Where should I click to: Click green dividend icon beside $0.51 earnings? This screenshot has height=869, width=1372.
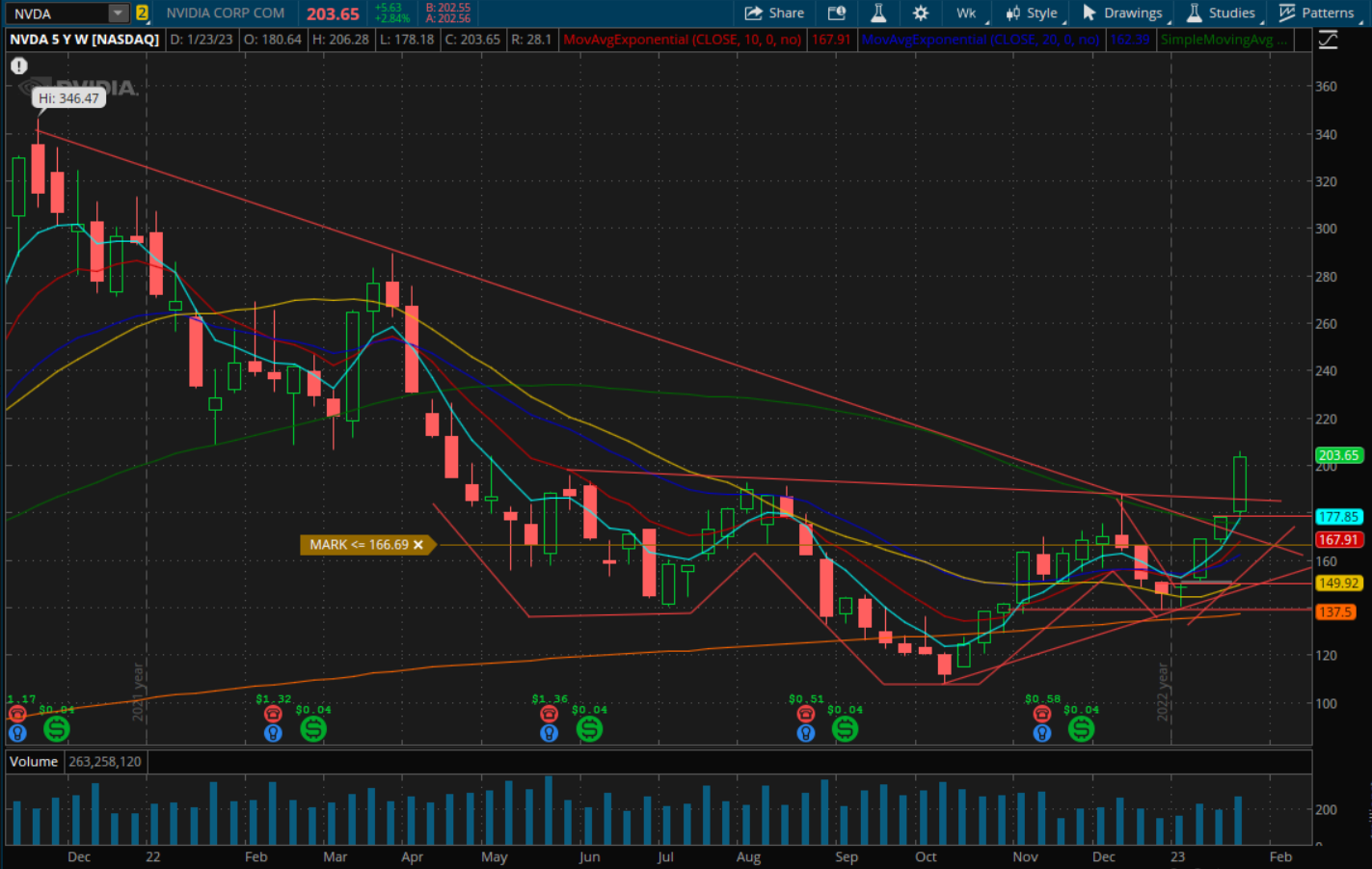tap(846, 729)
